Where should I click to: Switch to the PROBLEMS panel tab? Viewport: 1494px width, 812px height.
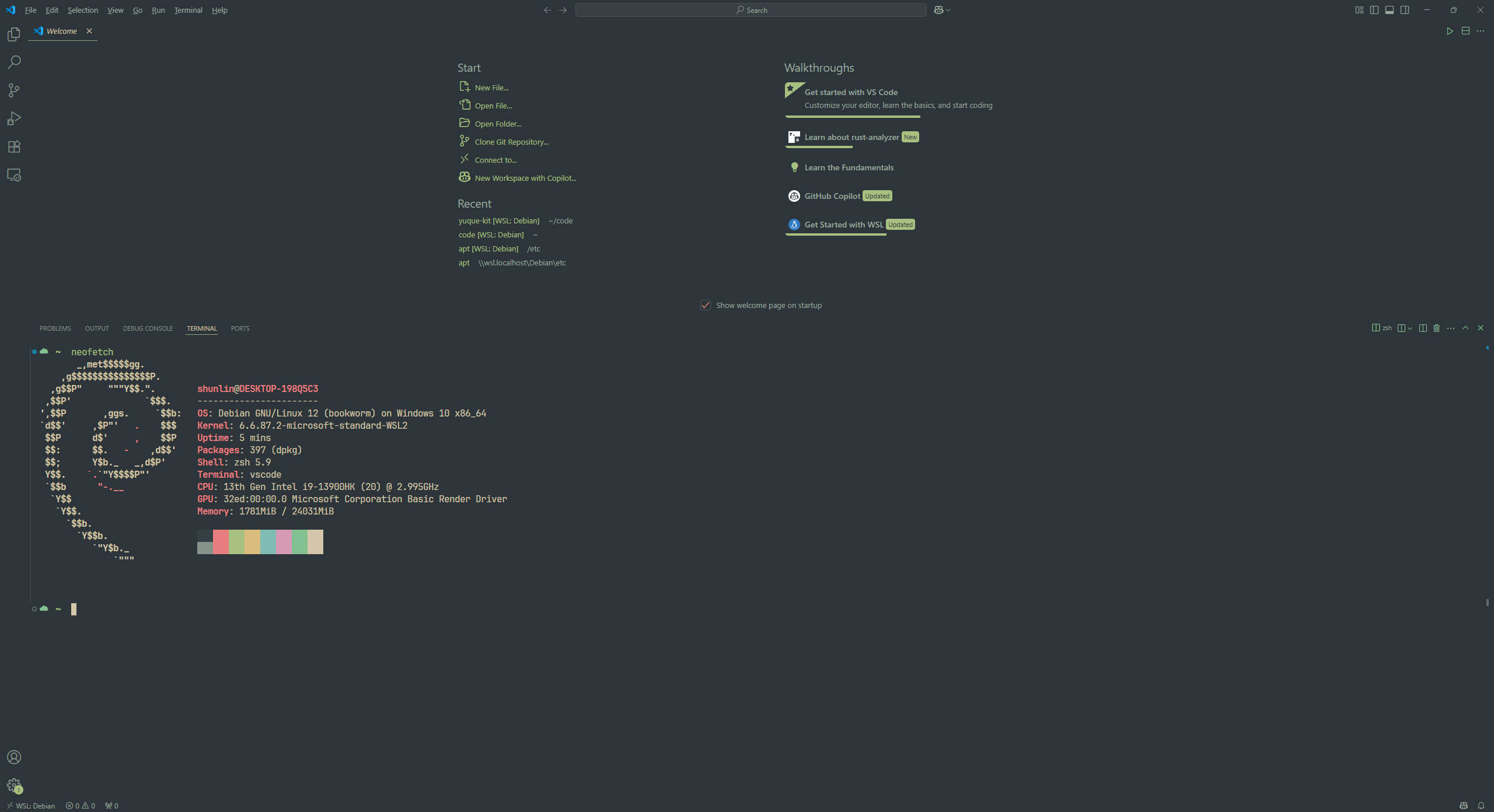55,328
